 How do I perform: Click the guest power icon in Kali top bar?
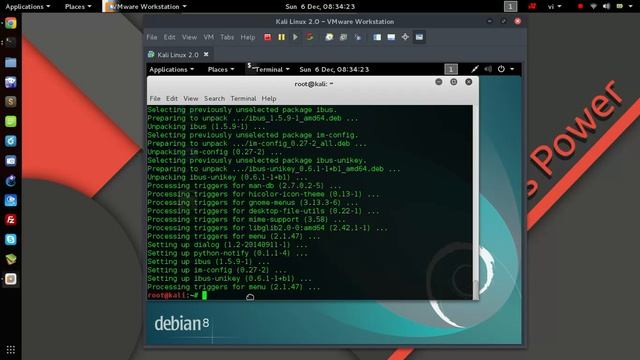501,69
